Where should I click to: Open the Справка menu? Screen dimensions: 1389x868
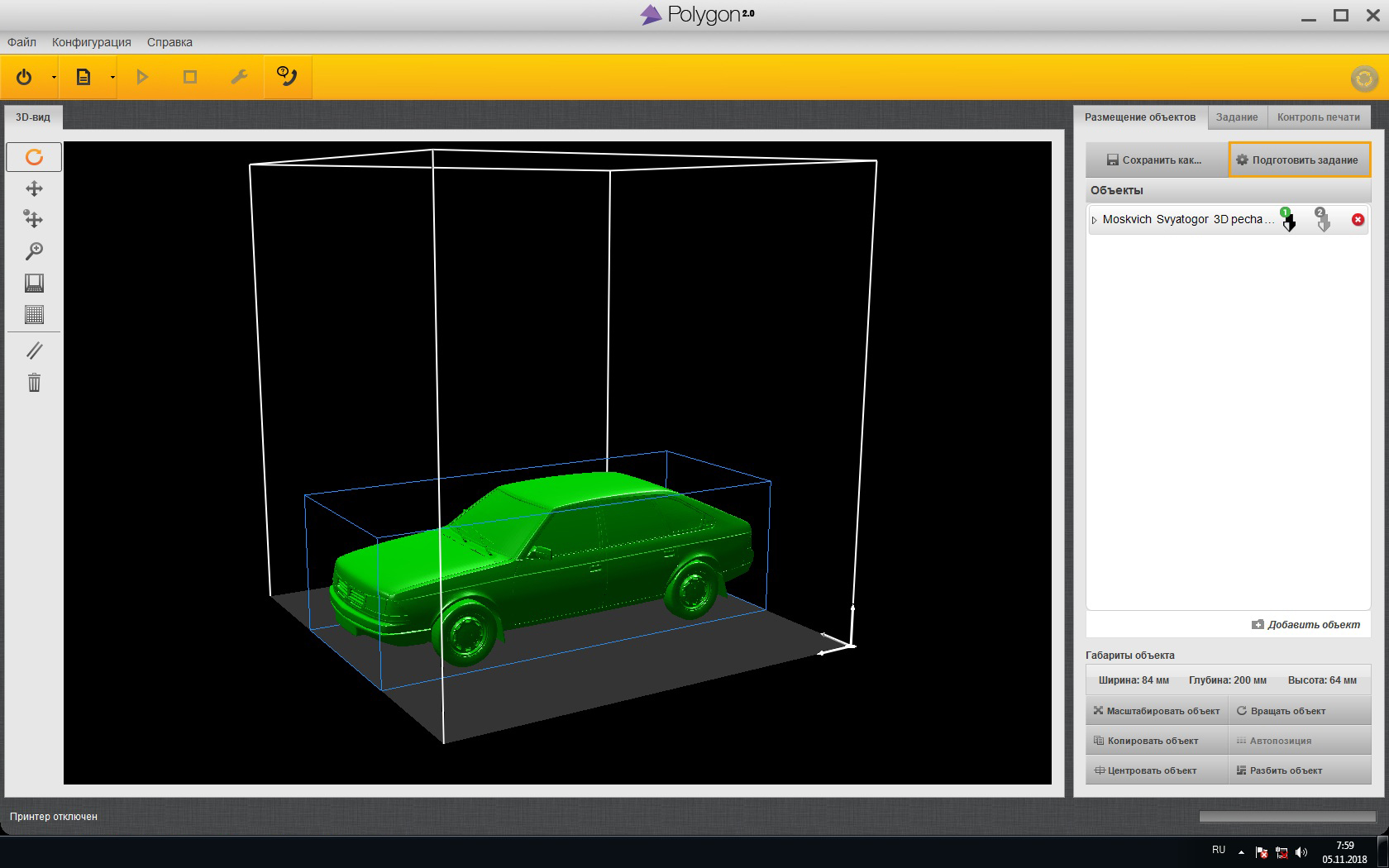(x=169, y=42)
